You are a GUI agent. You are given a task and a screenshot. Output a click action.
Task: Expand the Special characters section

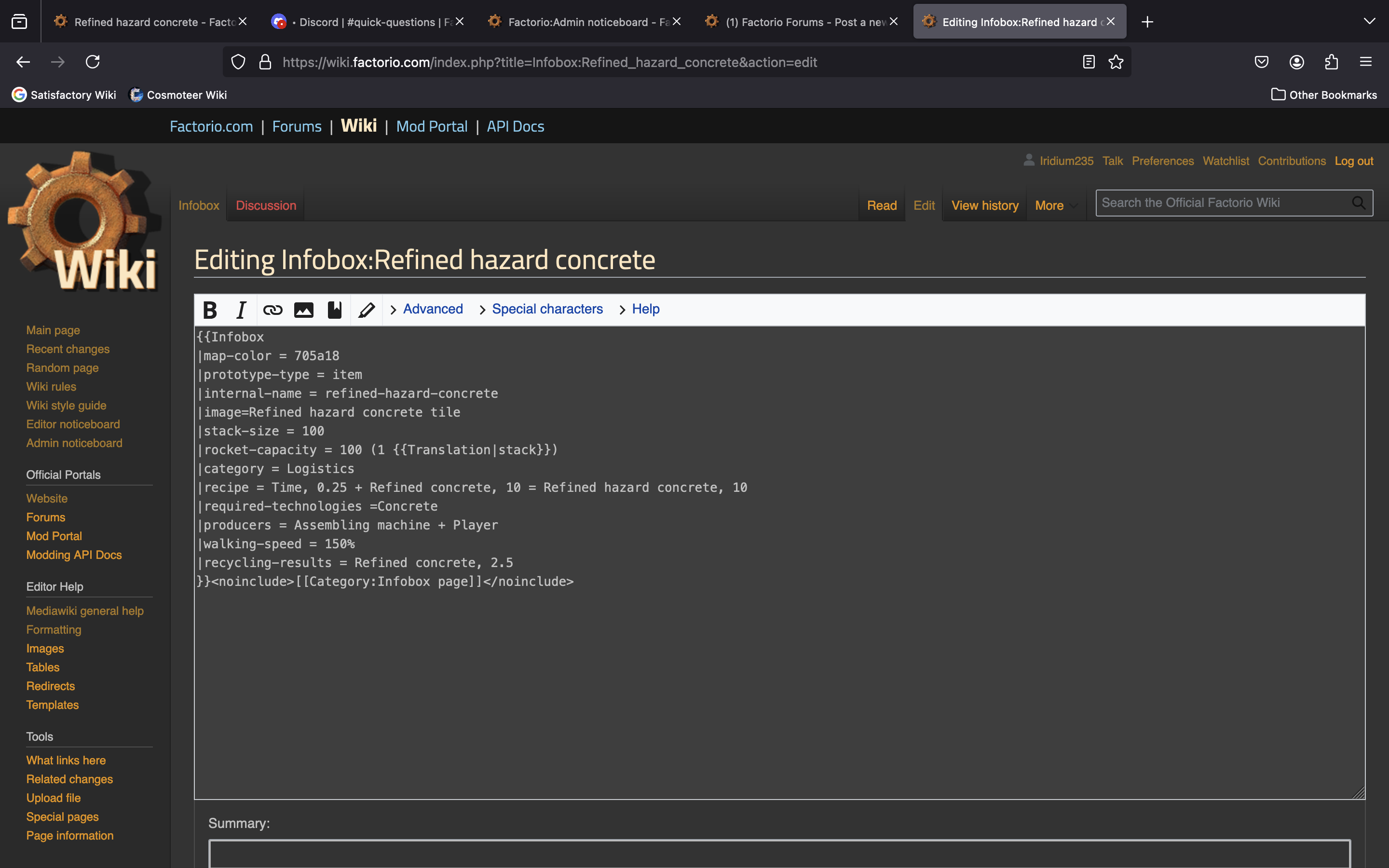click(x=547, y=309)
